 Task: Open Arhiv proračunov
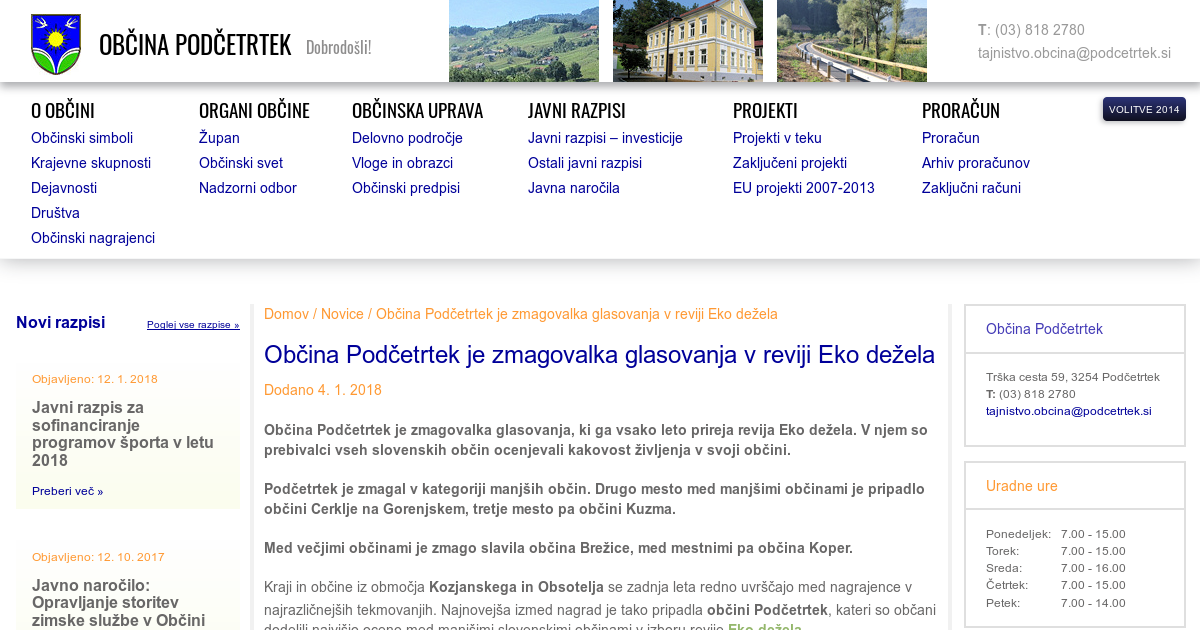[975, 163]
